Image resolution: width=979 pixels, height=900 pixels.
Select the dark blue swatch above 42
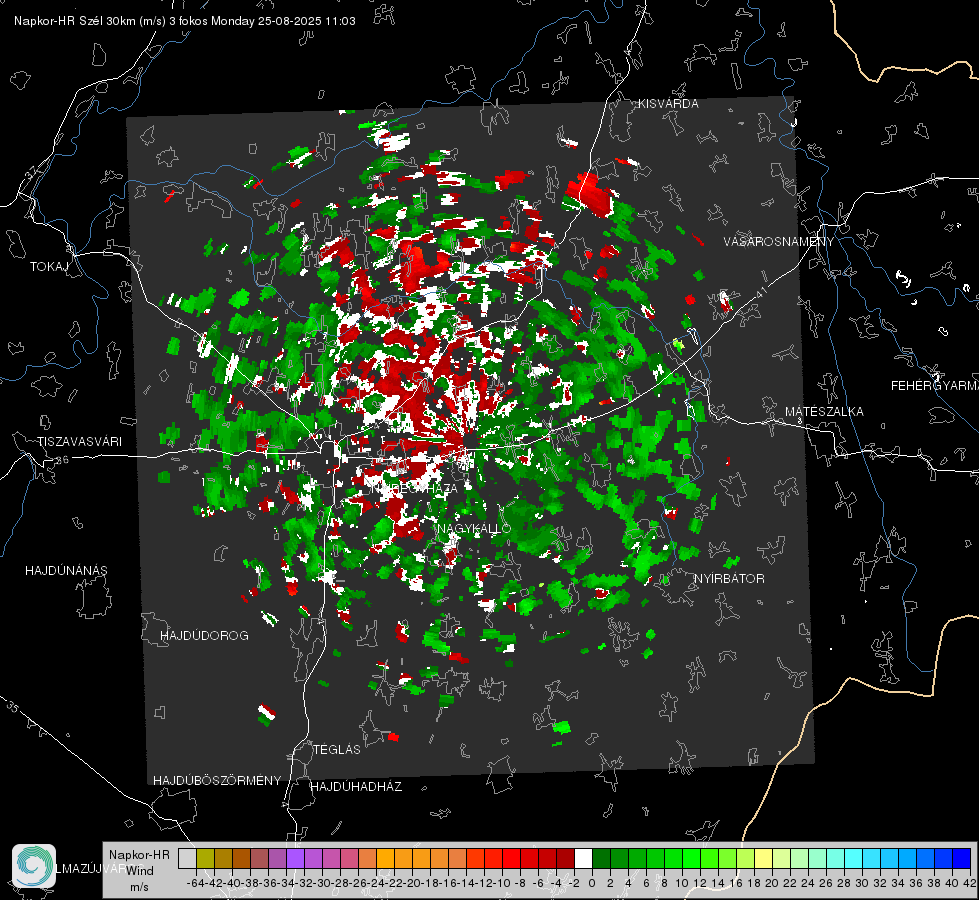962,859
